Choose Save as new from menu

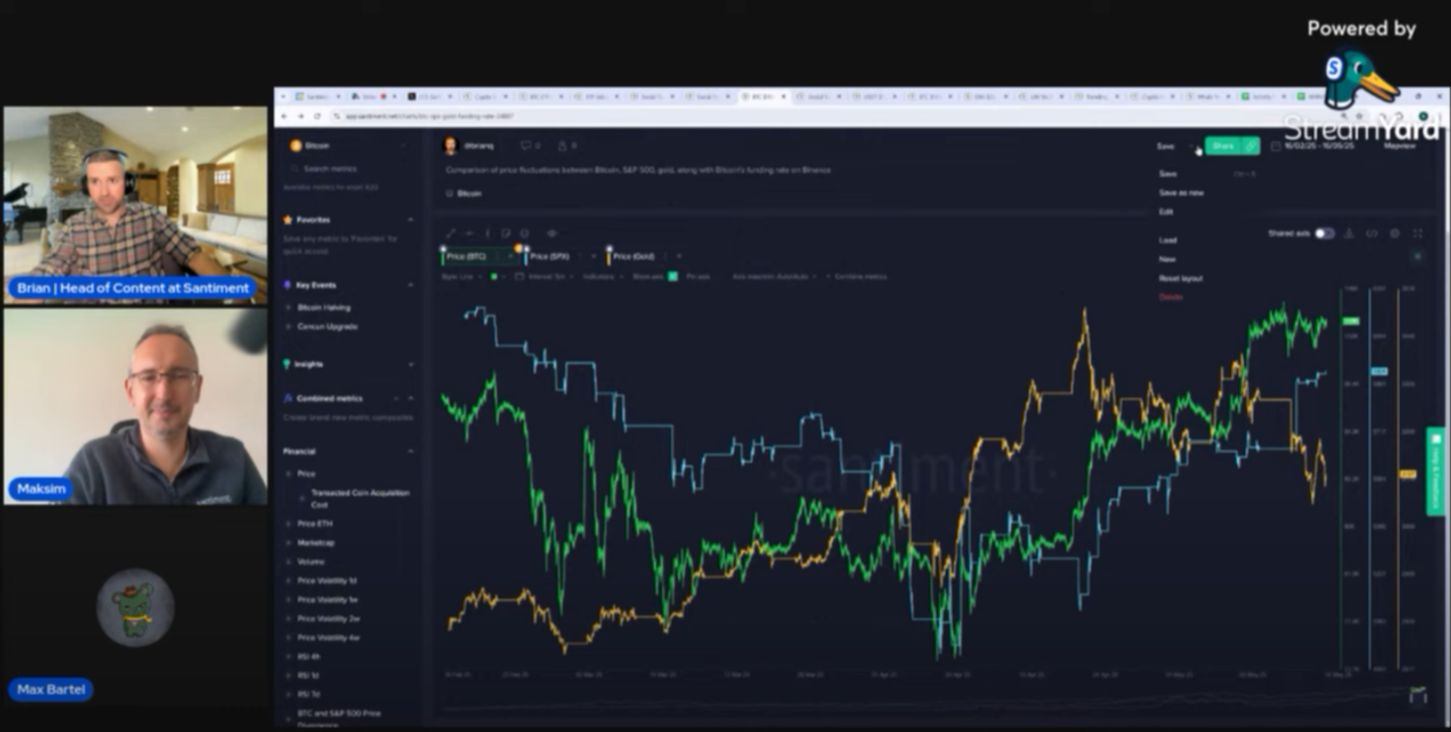pyautogui.click(x=1181, y=192)
